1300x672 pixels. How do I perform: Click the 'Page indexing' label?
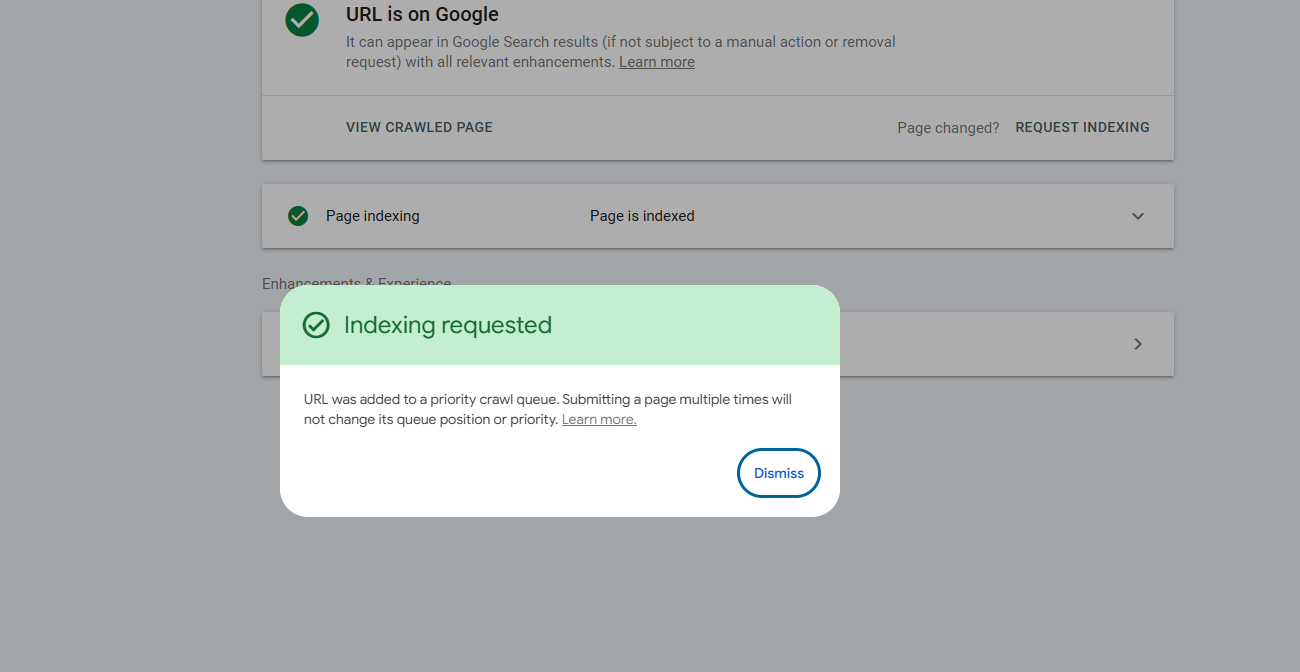pos(373,216)
